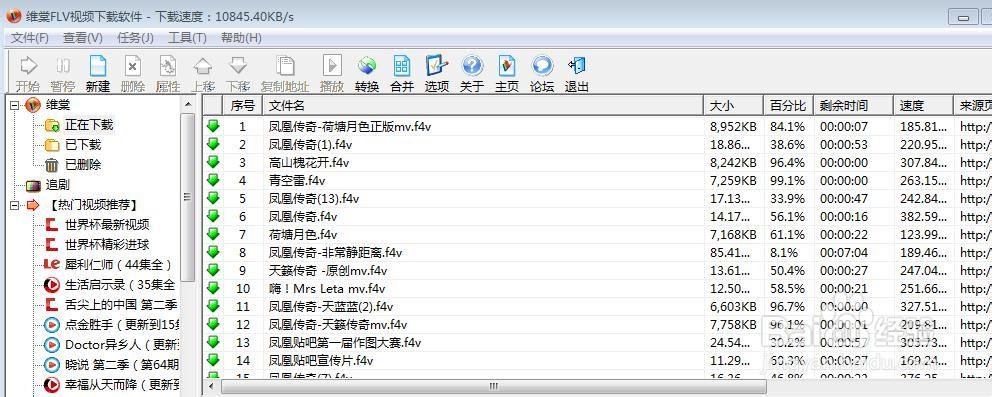992x397 pixels.
Task: Sort by 剩余时间 column header
Action: point(853,106)
